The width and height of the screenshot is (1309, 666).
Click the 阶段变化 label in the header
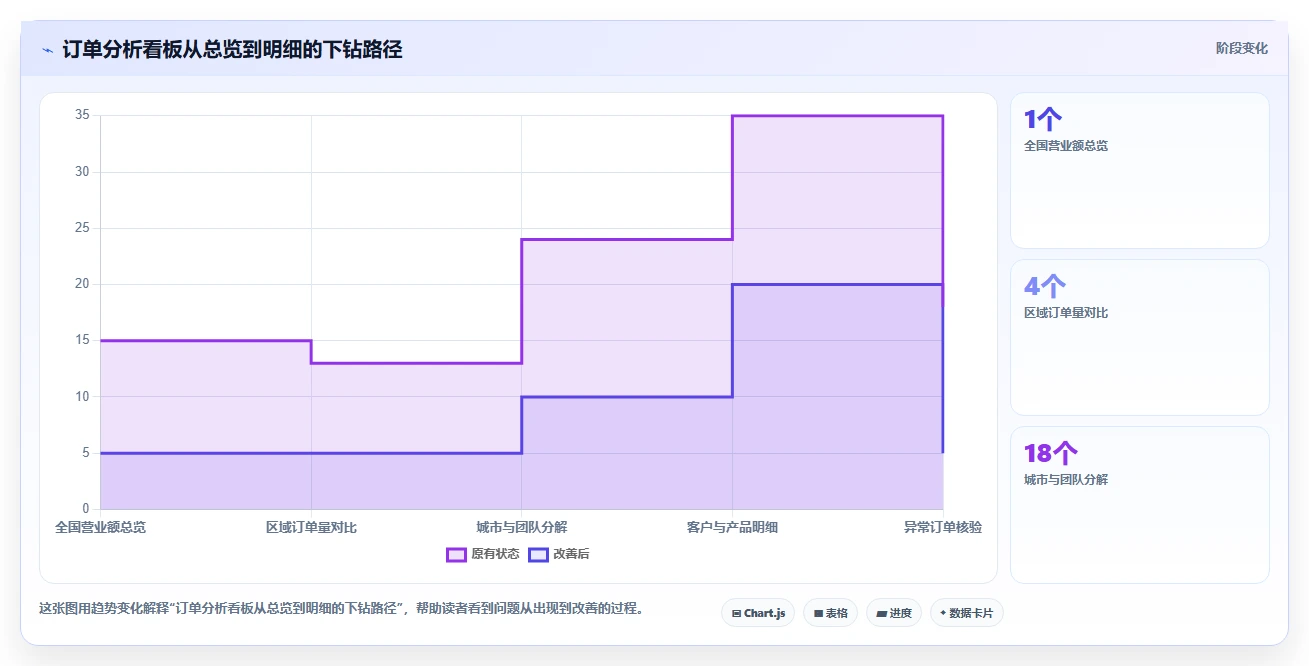tap(1242, 48)
